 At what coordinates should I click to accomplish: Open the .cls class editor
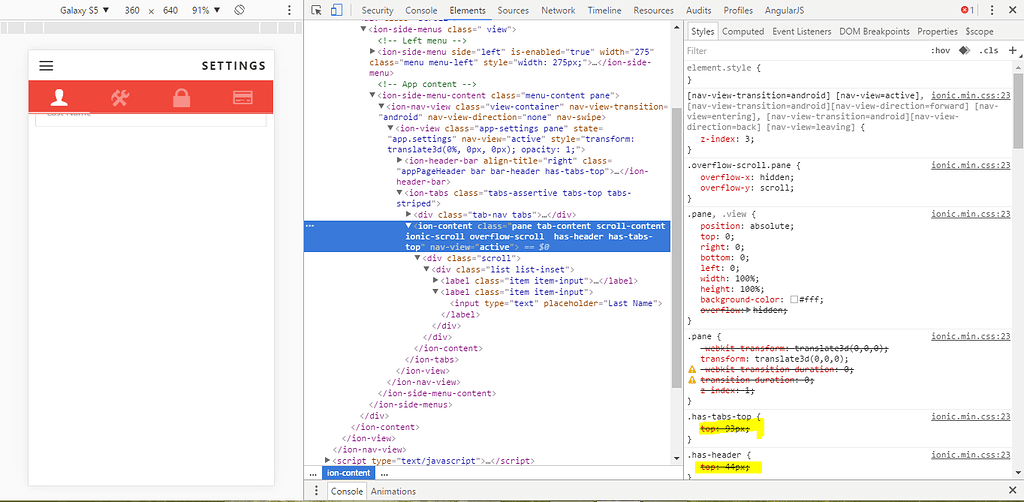pos(988,50)
